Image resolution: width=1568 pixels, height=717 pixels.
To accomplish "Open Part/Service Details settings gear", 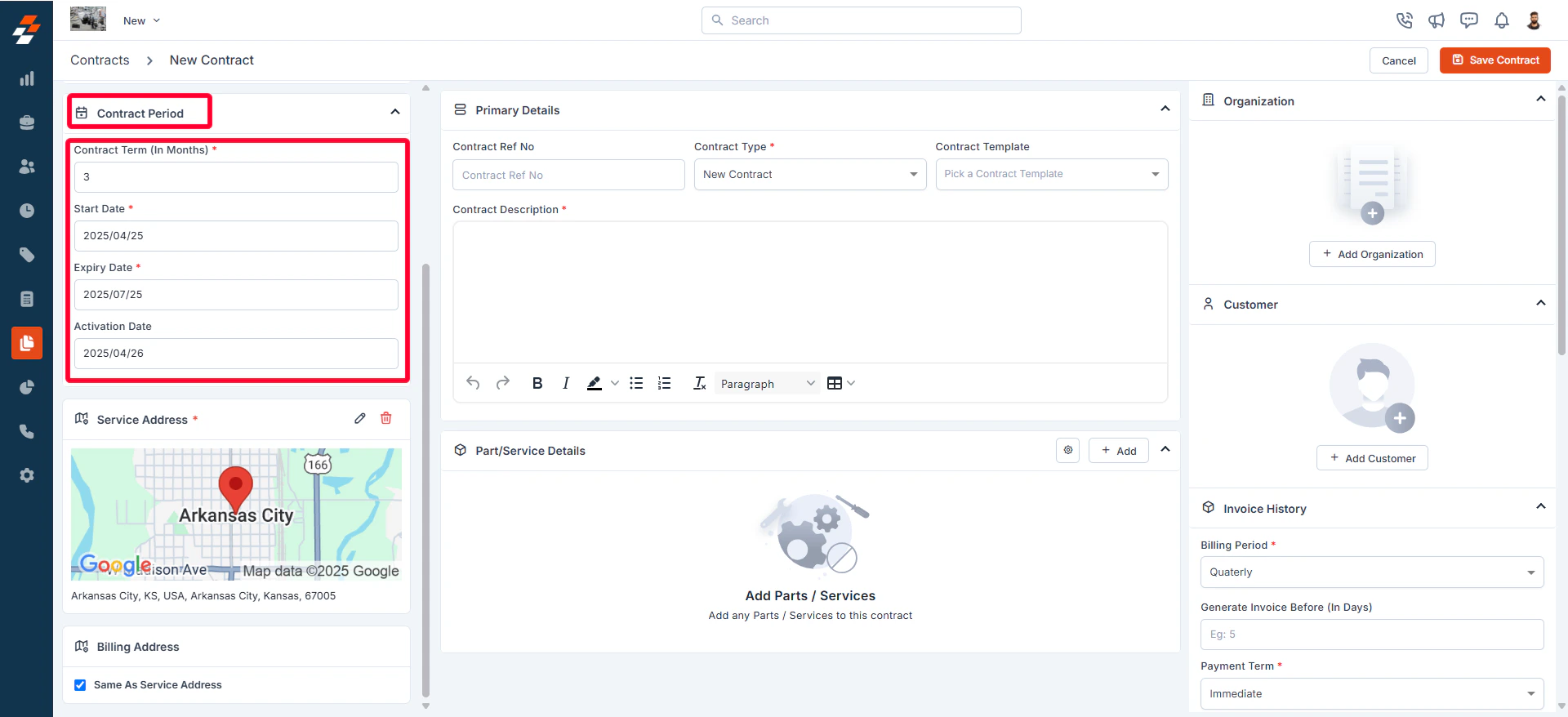I will pyautogui.click(x=1068, y=450).
